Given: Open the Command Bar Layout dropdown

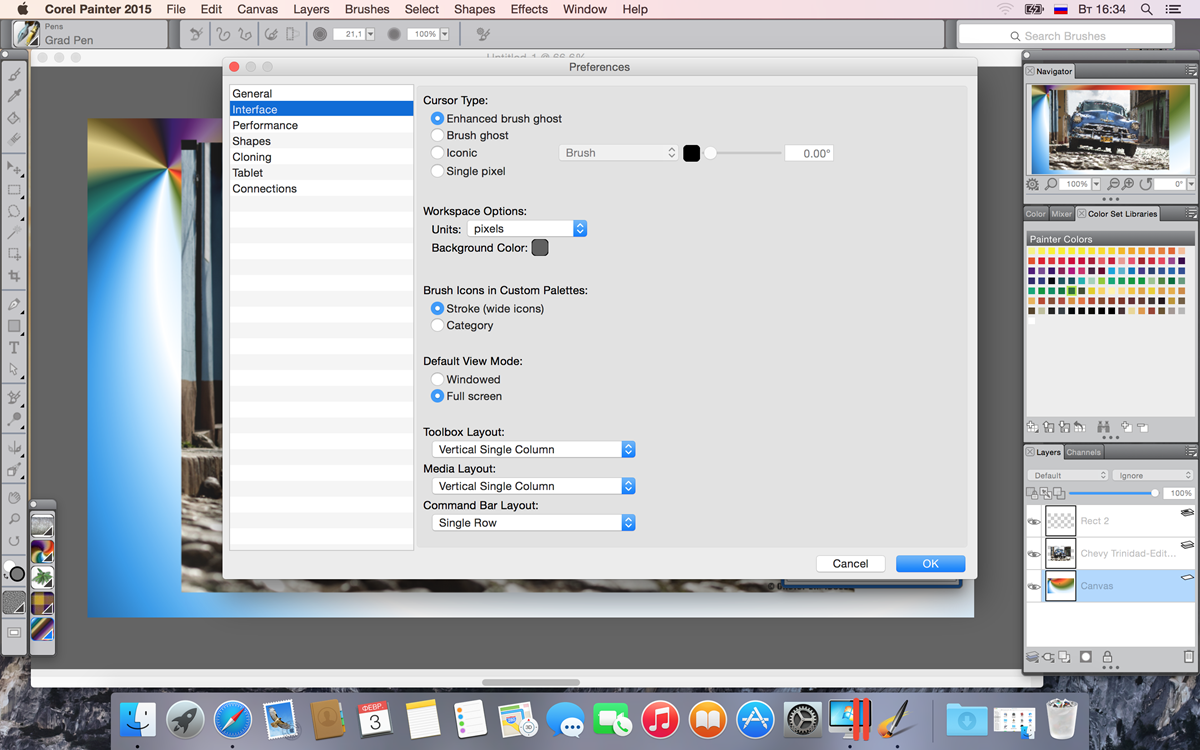Looking at the screenshot, I should coord(534,523).
